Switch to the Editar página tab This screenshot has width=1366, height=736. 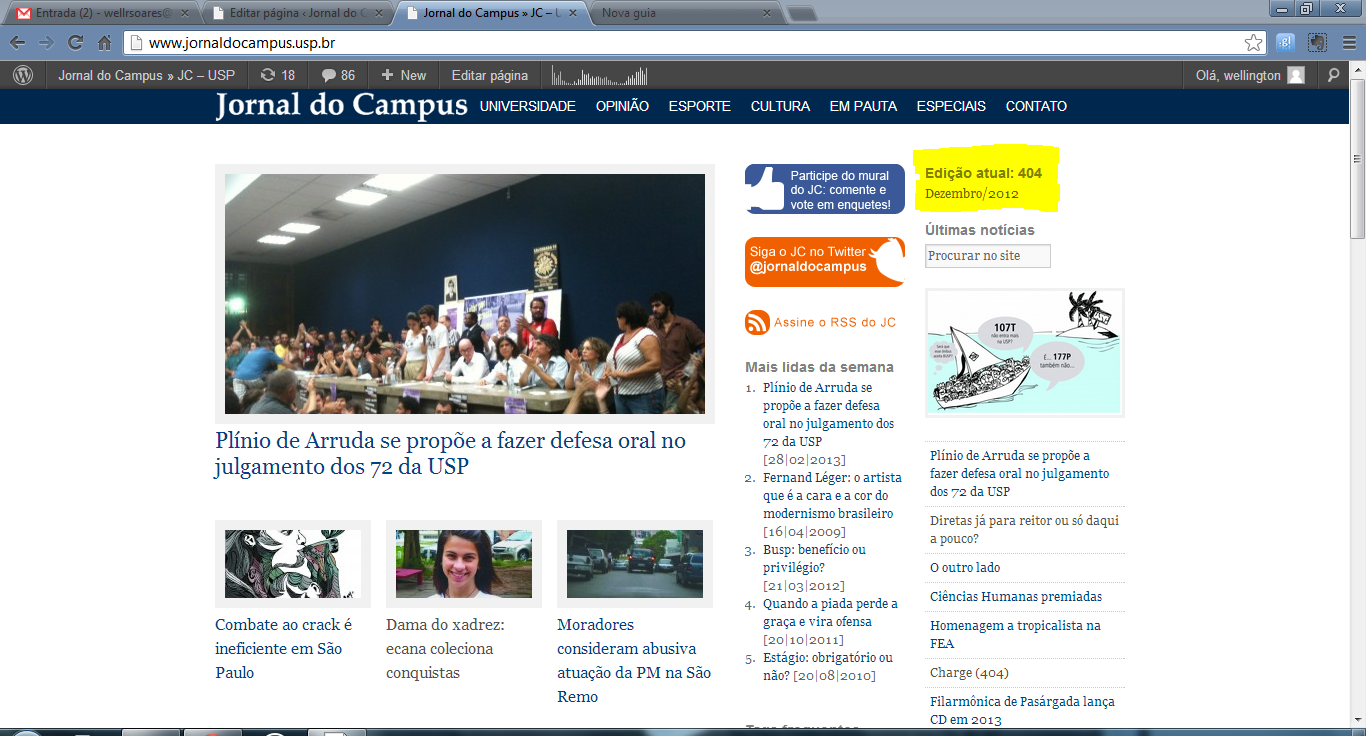point(297,14)
